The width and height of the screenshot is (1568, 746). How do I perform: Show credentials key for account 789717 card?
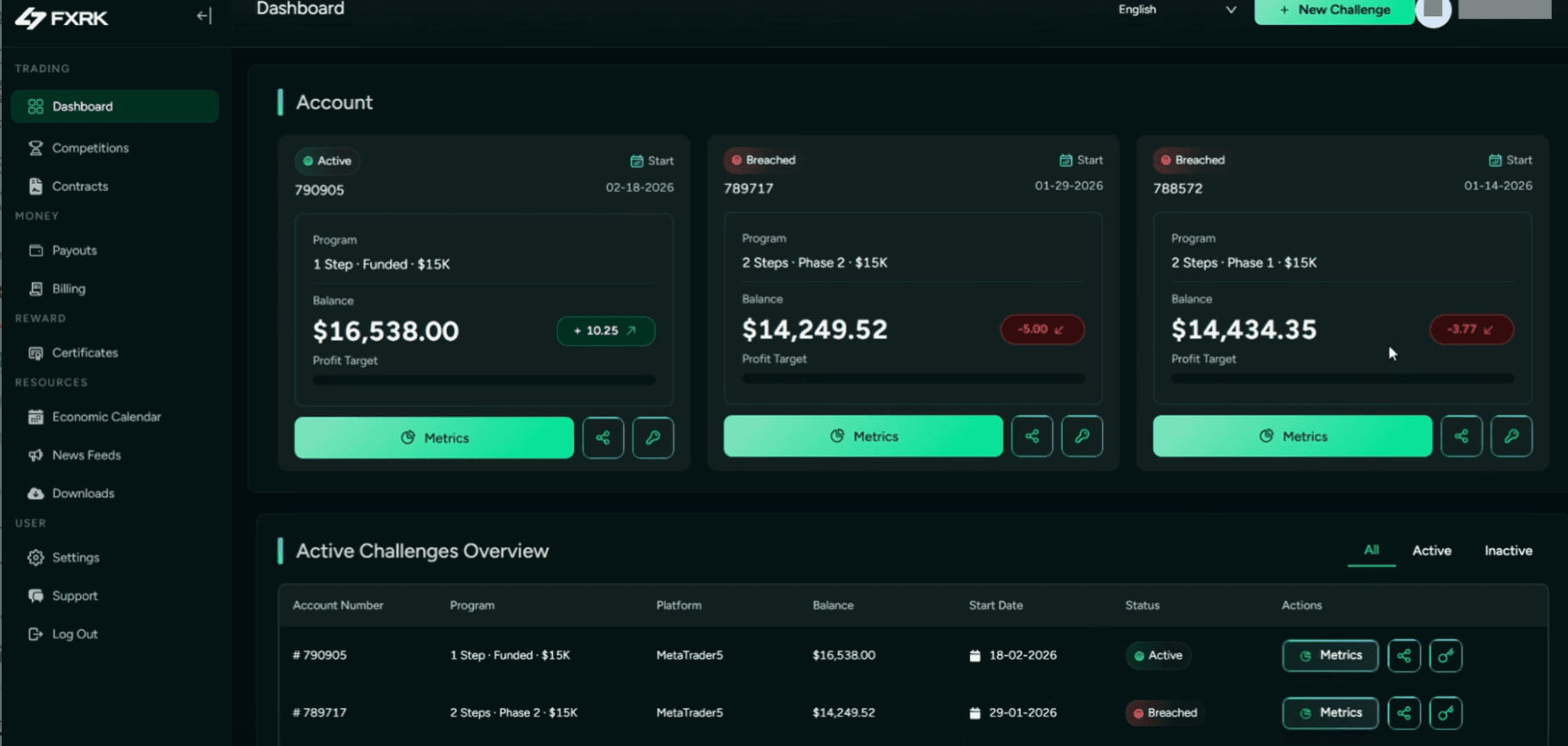point(1082,436)
